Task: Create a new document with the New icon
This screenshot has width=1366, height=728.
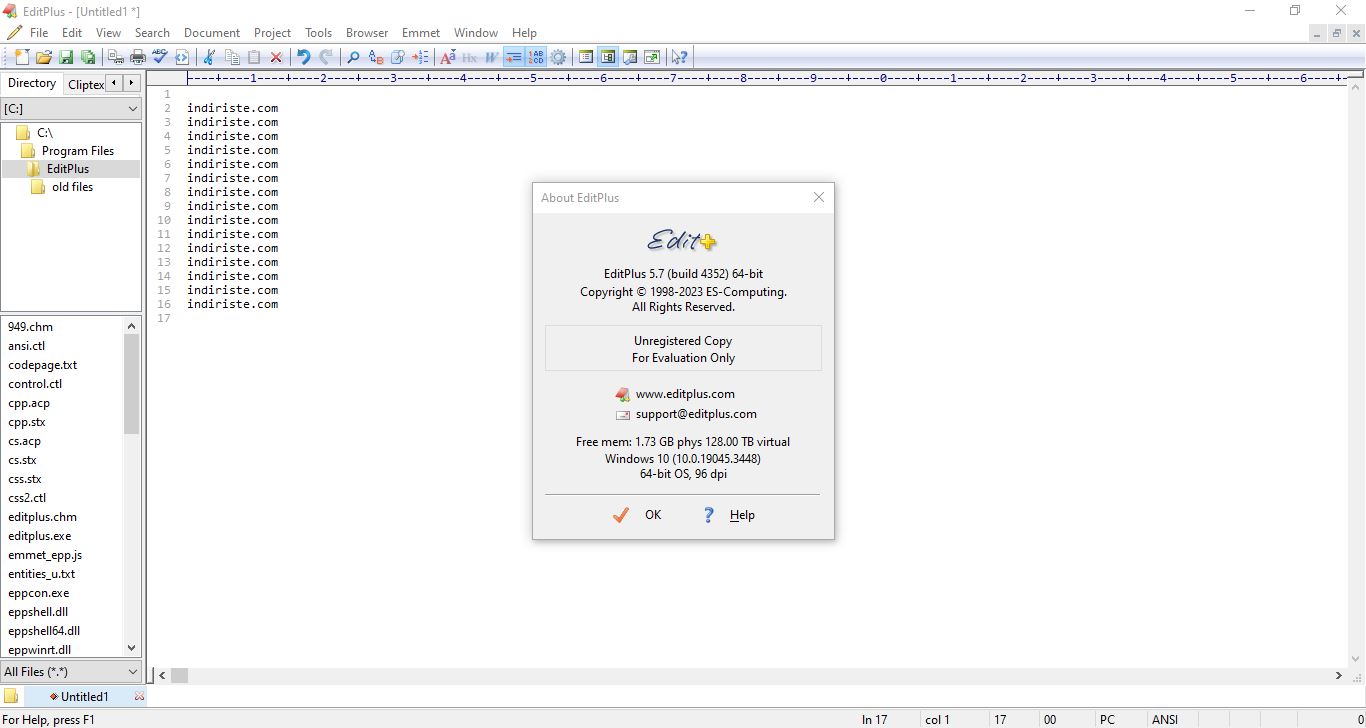Action: [x=22, y=57]
